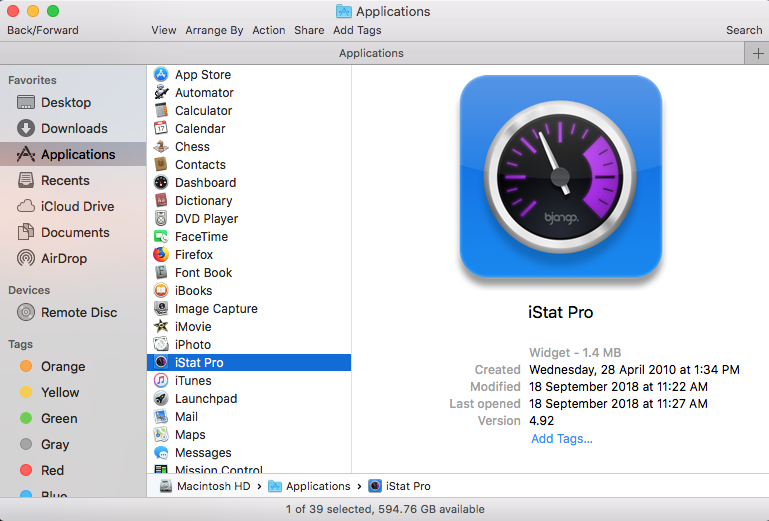Click the Remote Disc icon
The width and height of the screenshot is (769, 521).
(x=26, y=312)
